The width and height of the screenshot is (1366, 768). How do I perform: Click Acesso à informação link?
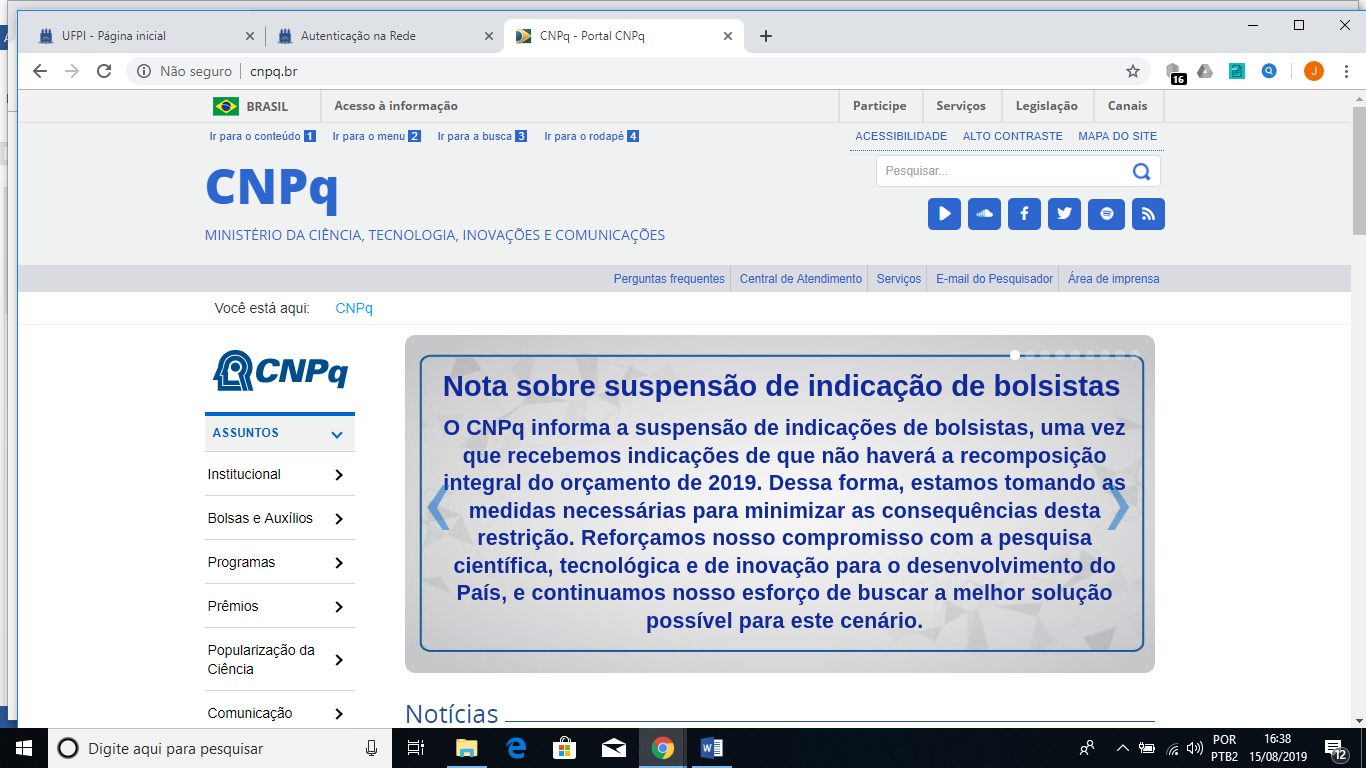point(396,106)
